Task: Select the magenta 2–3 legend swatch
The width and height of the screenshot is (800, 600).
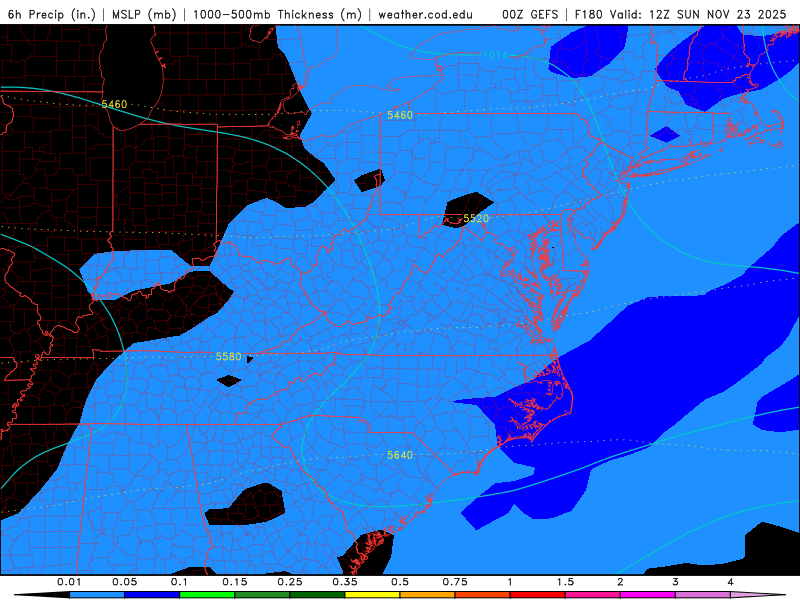Action: [648, 595]
